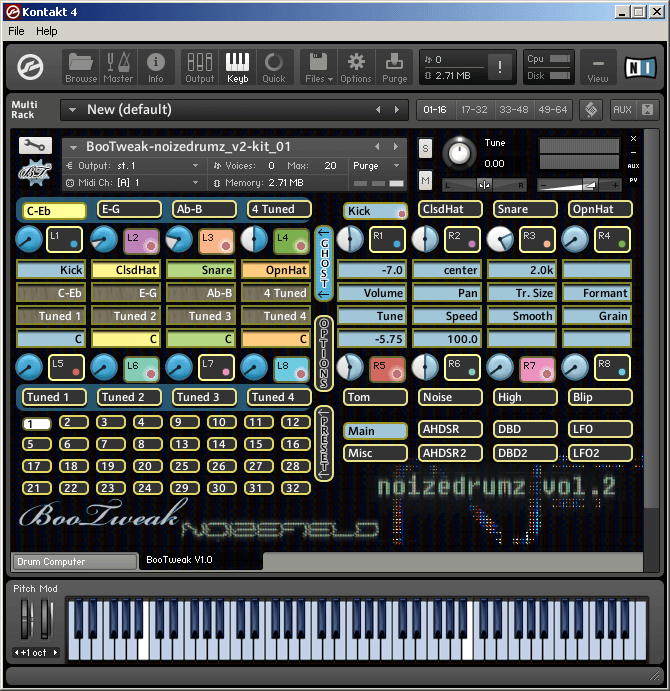Toggle the AUX button in rack header

coord(622,110)
